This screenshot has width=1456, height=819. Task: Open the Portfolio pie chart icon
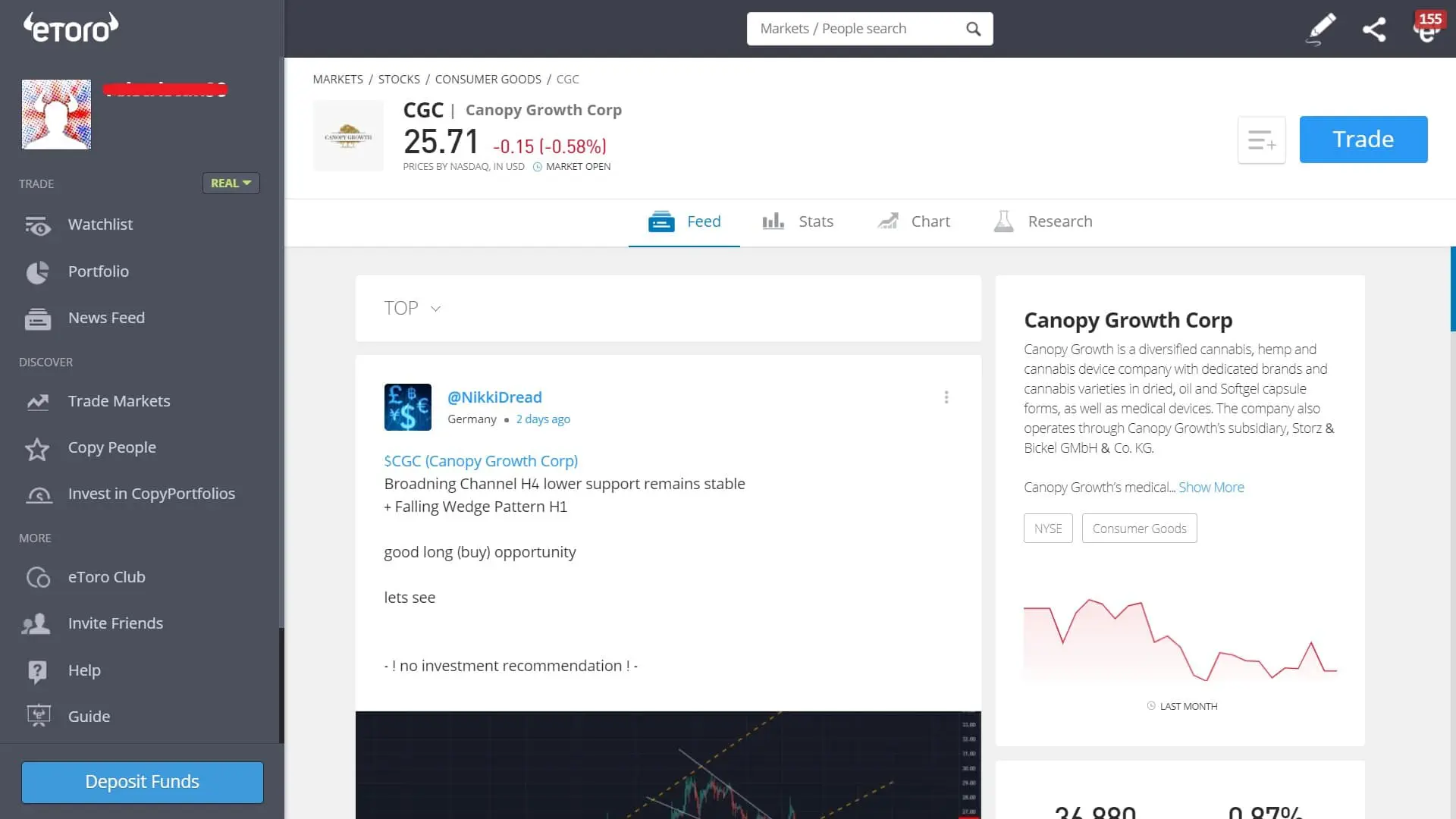tap(38, 271)
